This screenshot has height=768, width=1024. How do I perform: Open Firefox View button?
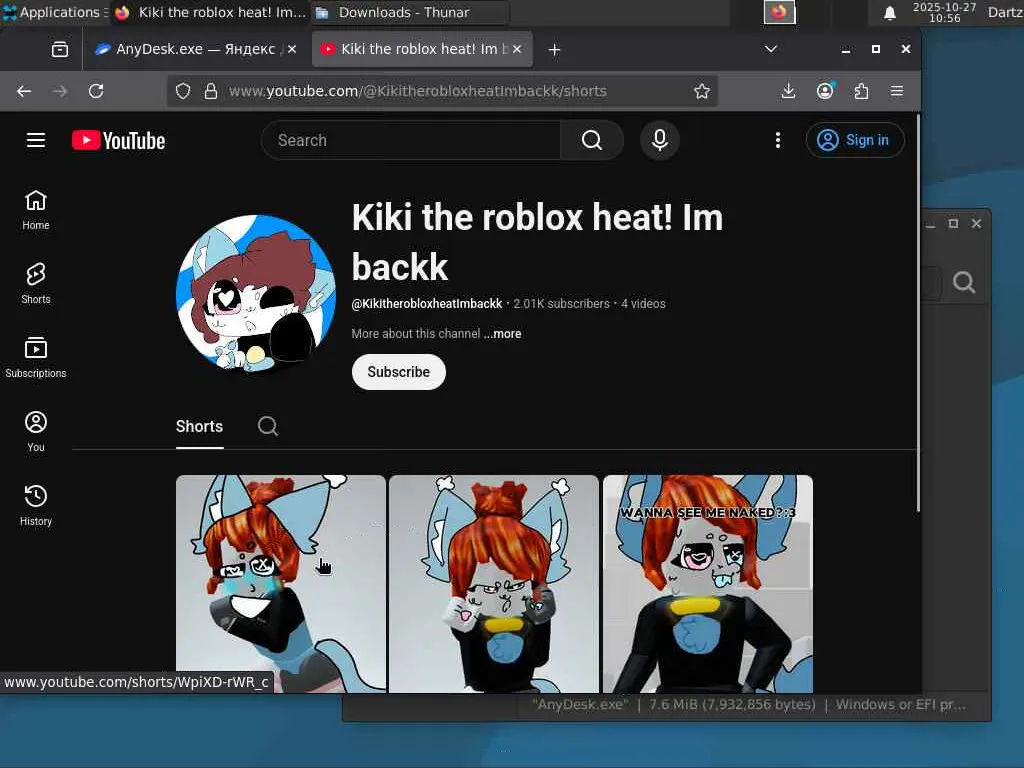pos(60,50)
